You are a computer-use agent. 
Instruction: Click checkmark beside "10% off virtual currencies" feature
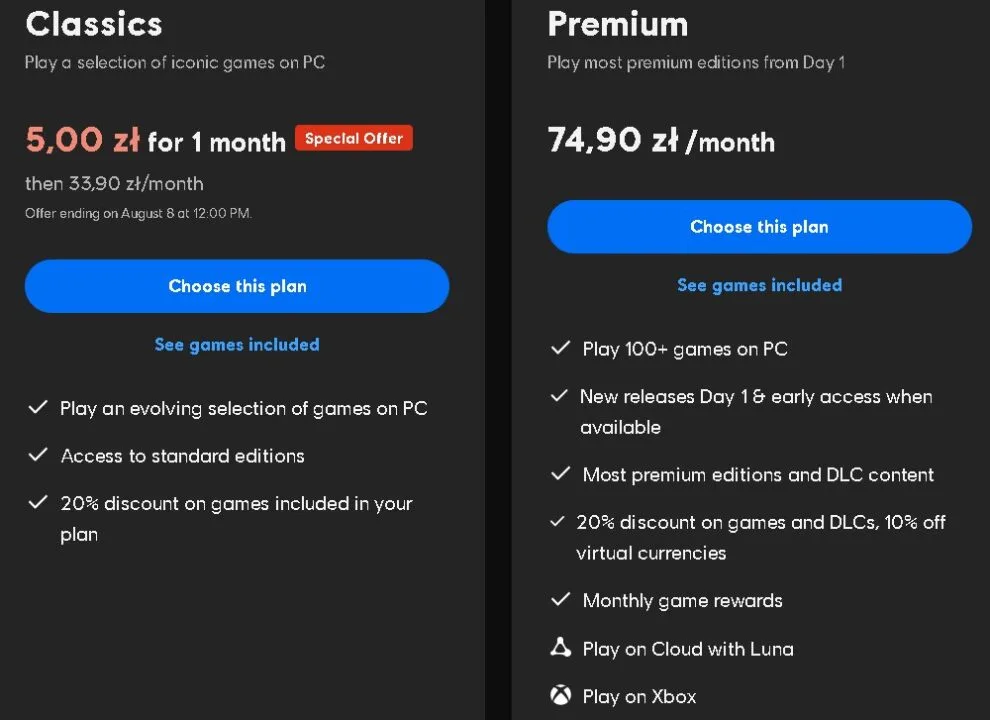[558, 522]
